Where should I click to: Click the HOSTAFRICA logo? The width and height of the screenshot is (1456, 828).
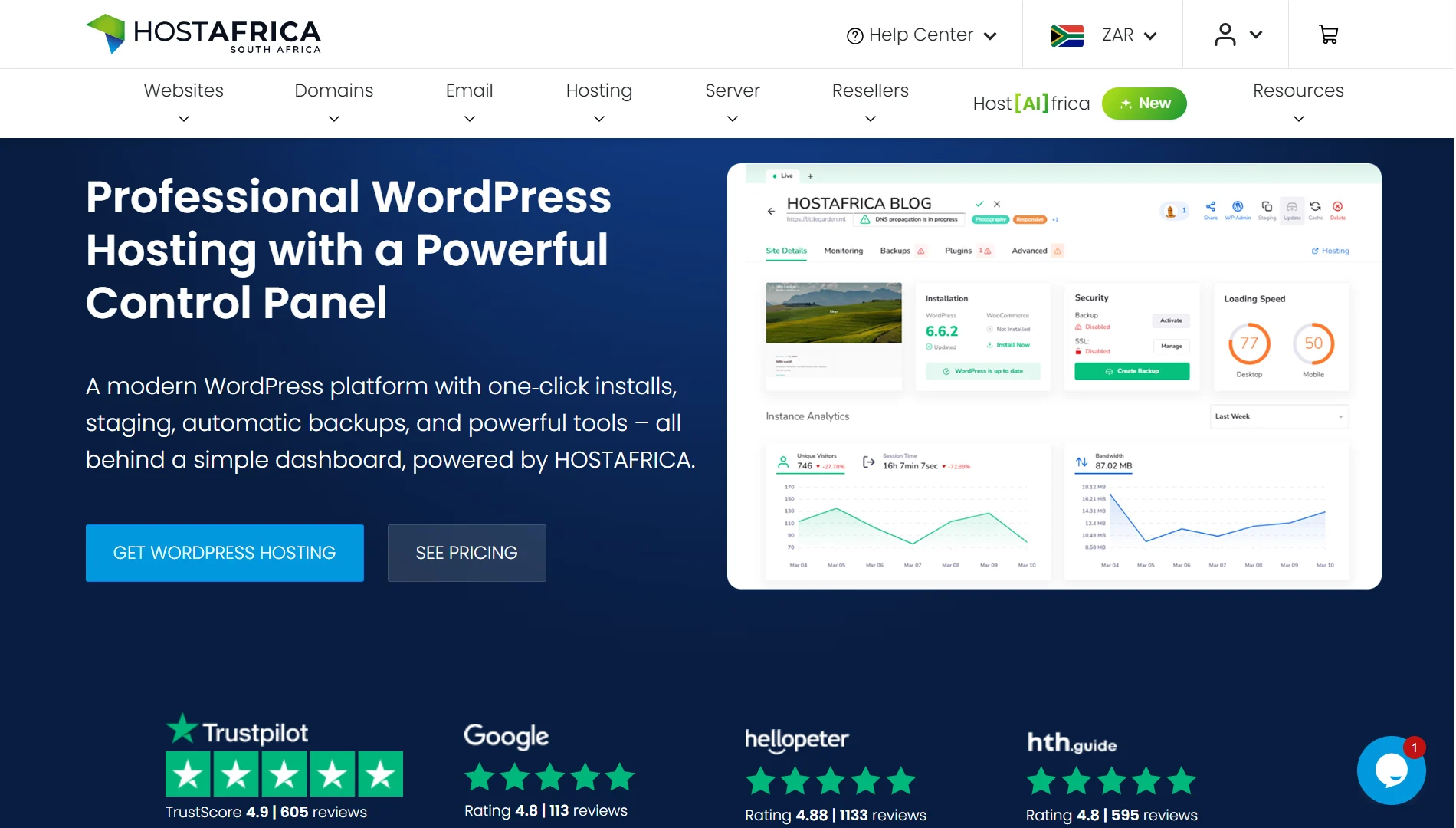(203, 34)
